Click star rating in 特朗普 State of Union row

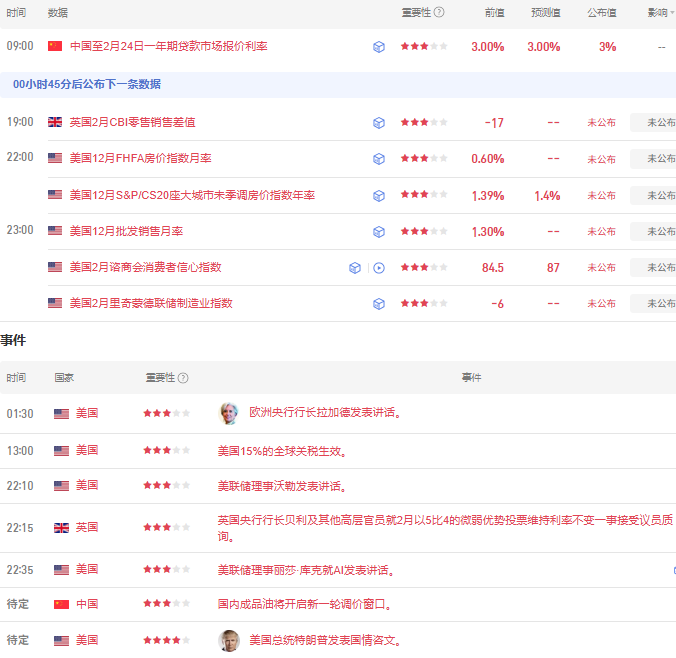tap(166, 640)
